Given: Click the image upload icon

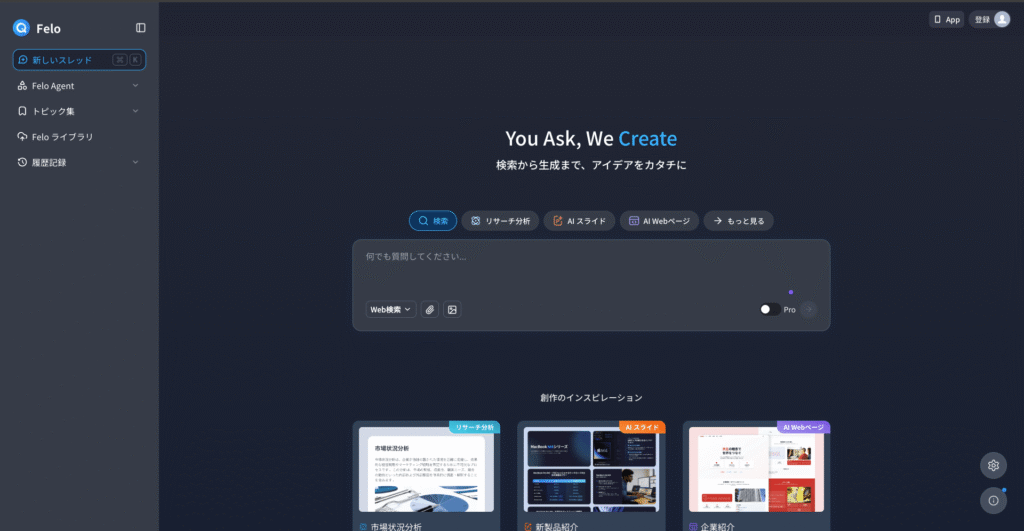Looking at the screenshot, I should tap(452, 310).
